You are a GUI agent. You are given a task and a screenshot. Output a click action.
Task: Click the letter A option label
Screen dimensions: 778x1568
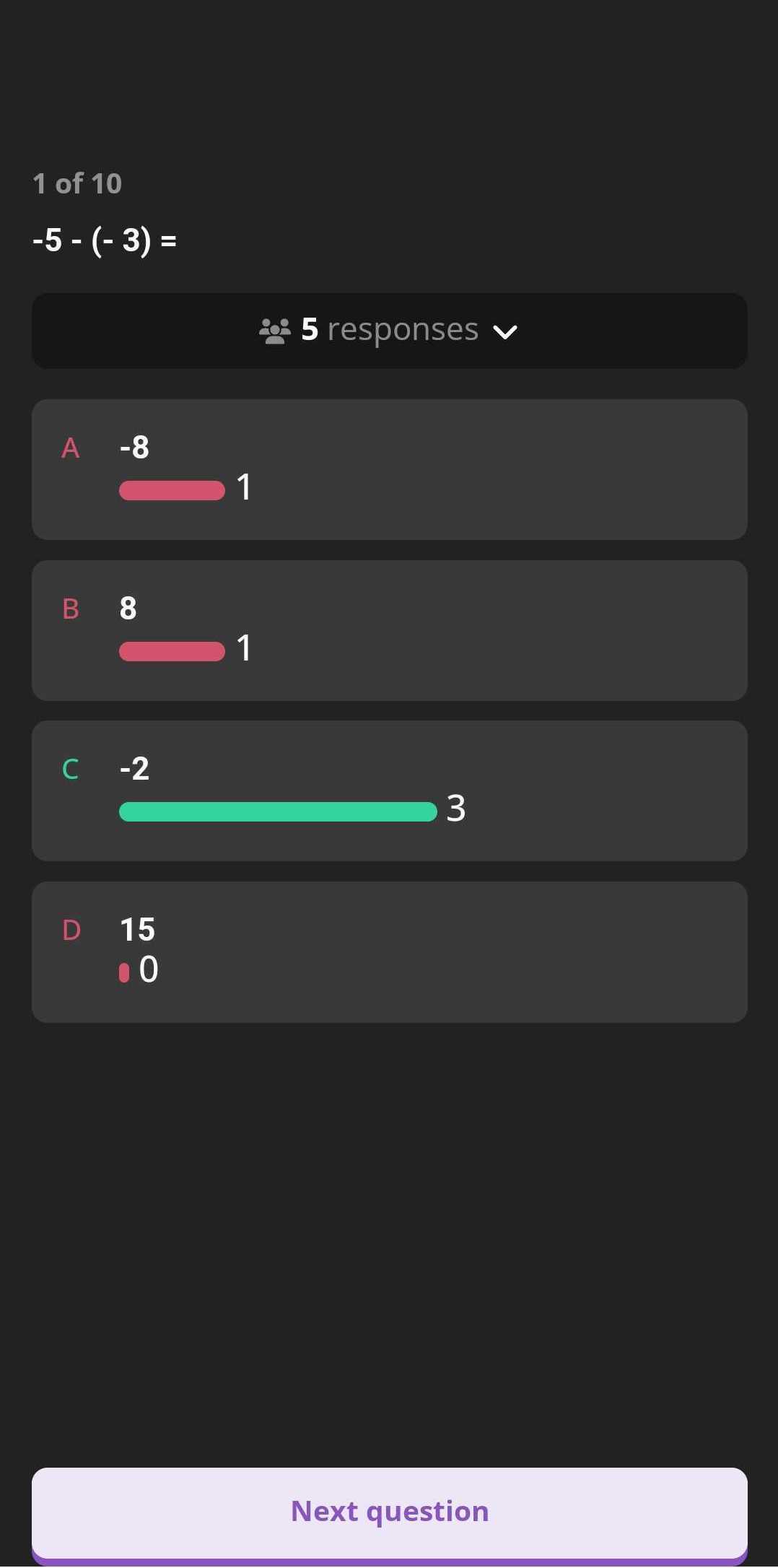click(71, 448)
